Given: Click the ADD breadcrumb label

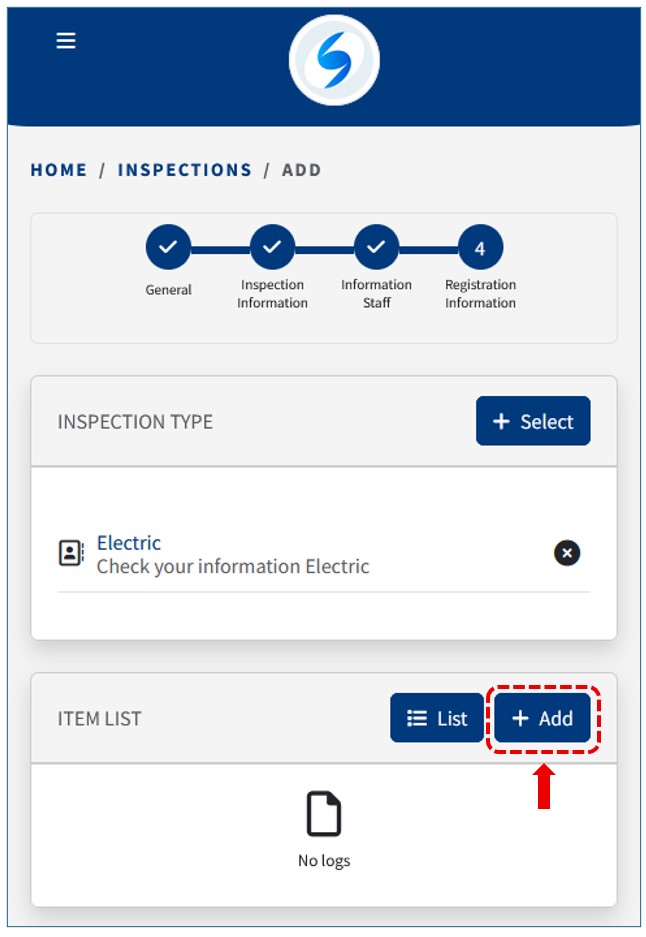Looking at the screenshot, I should pos(302,170).
